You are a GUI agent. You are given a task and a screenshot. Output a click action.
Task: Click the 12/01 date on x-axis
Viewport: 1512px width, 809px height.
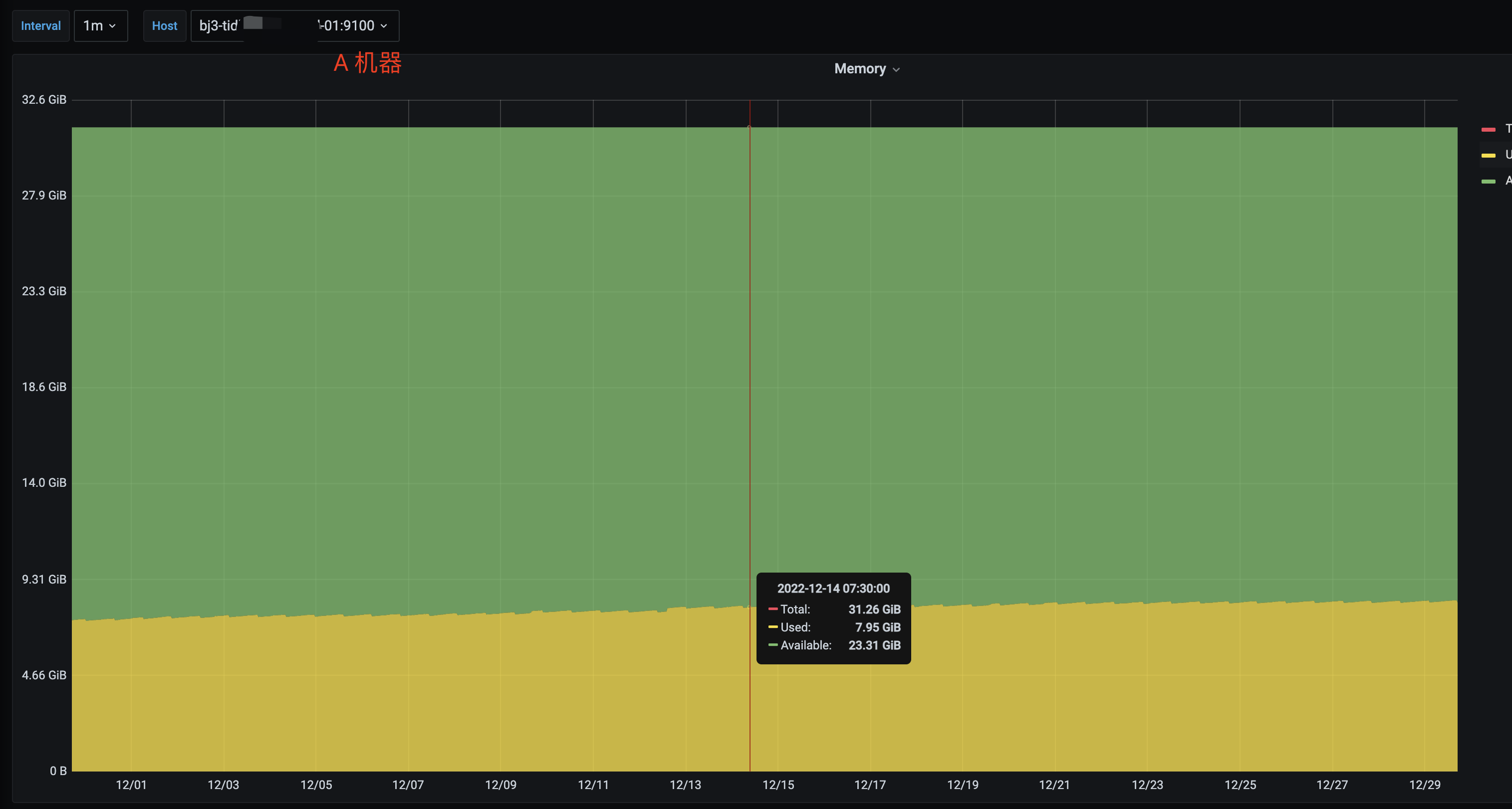pyautogui.click(x=131, y=785)
